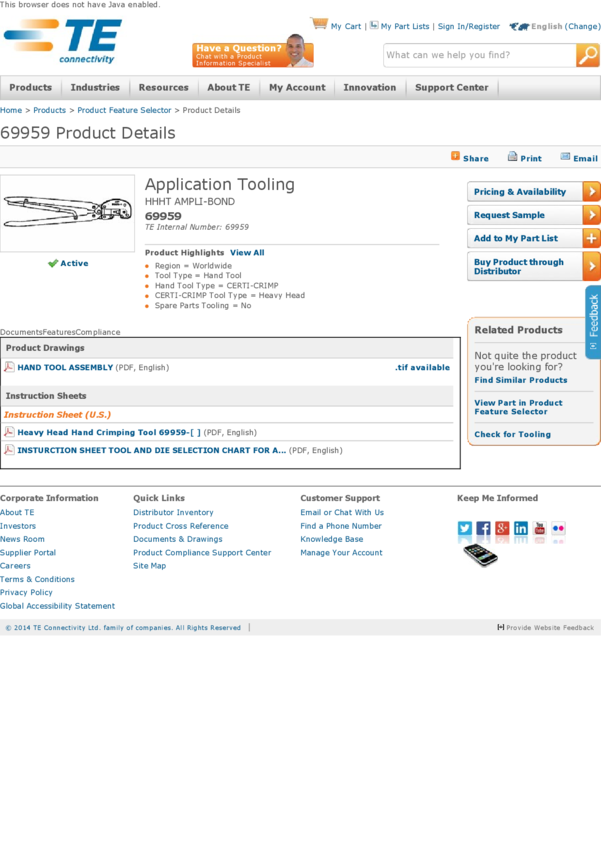Click PDF icon beside Heavy Head Hand Crimping Tool
This screenshot has width=601, height=850.
pyautogui.click(x=9, y=432)
